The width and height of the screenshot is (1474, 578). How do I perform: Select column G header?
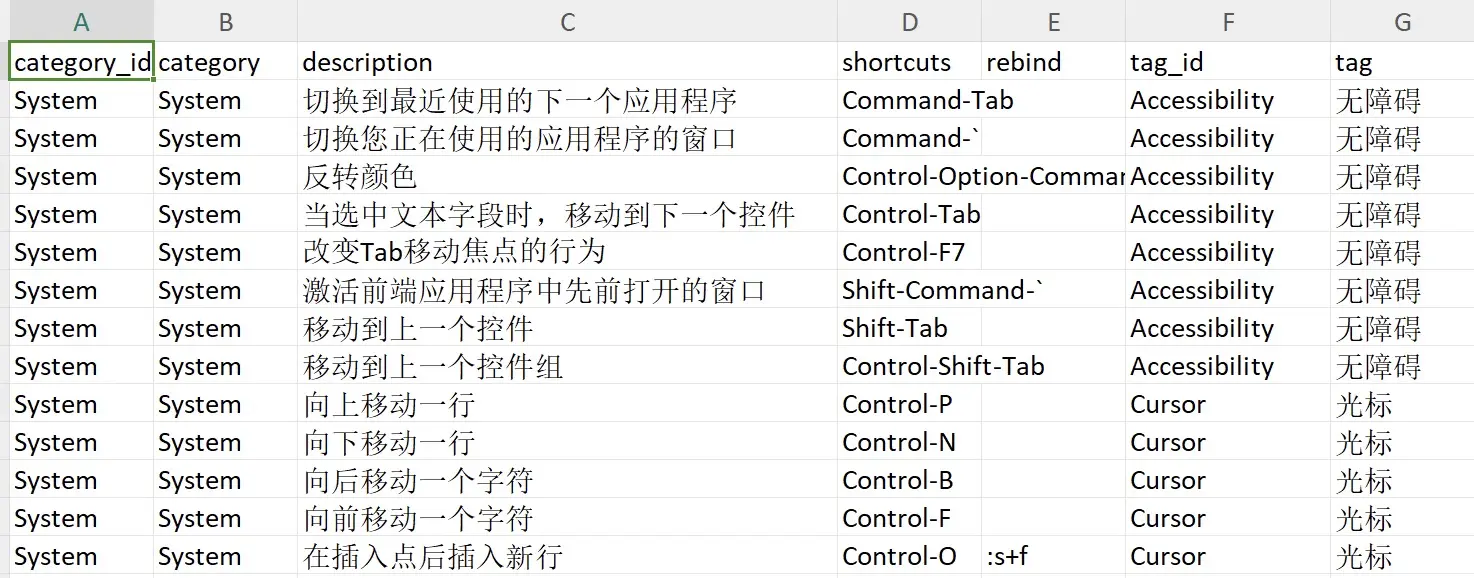click(x=1402, y=21)
